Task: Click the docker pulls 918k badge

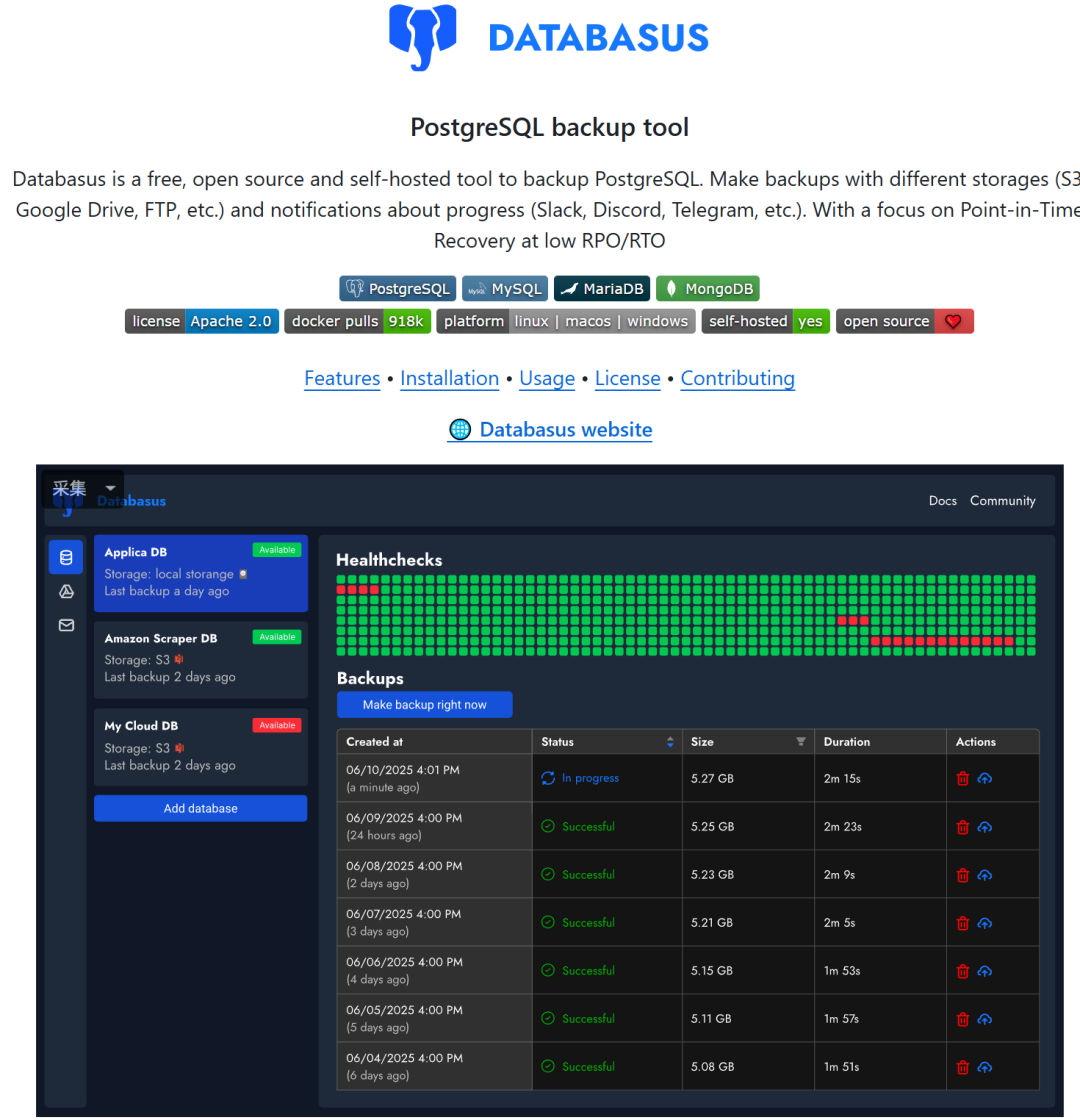Action: pos(358,321)
